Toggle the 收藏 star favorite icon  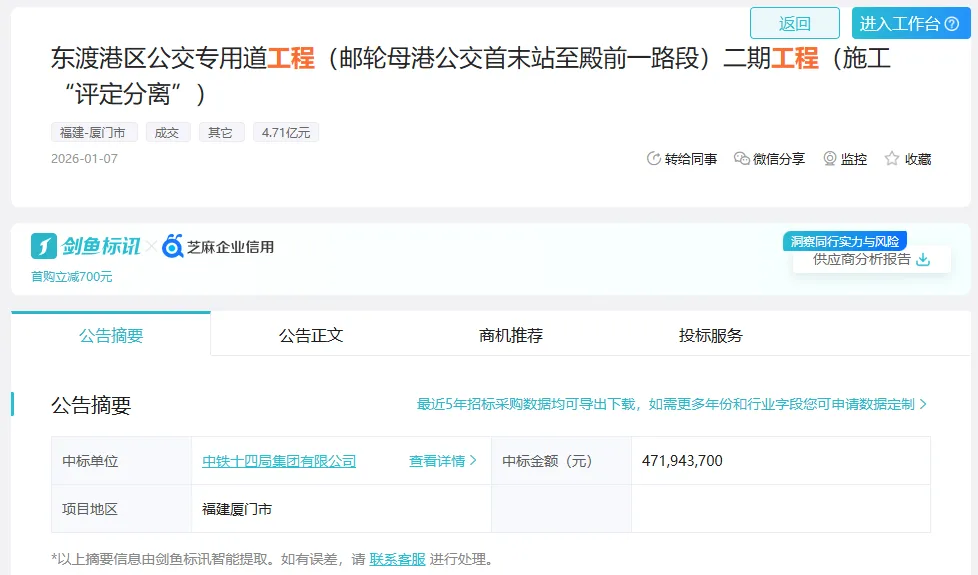[x=892, y=159]
